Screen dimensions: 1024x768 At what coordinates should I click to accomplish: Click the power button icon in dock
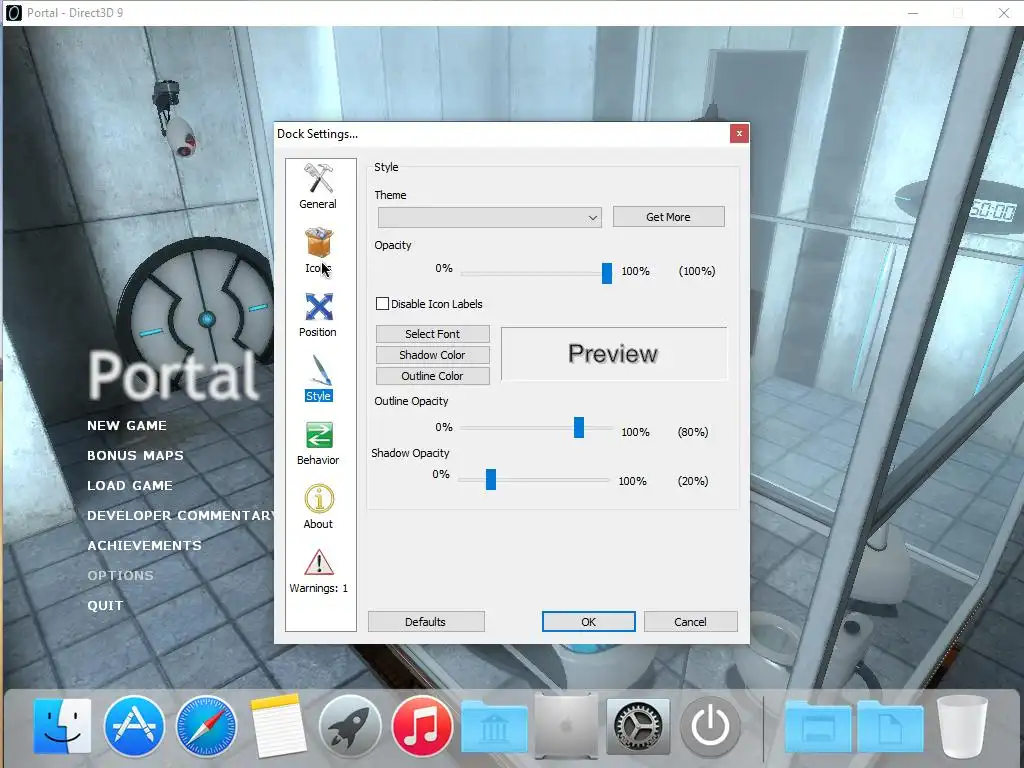(x=710, y=726)
